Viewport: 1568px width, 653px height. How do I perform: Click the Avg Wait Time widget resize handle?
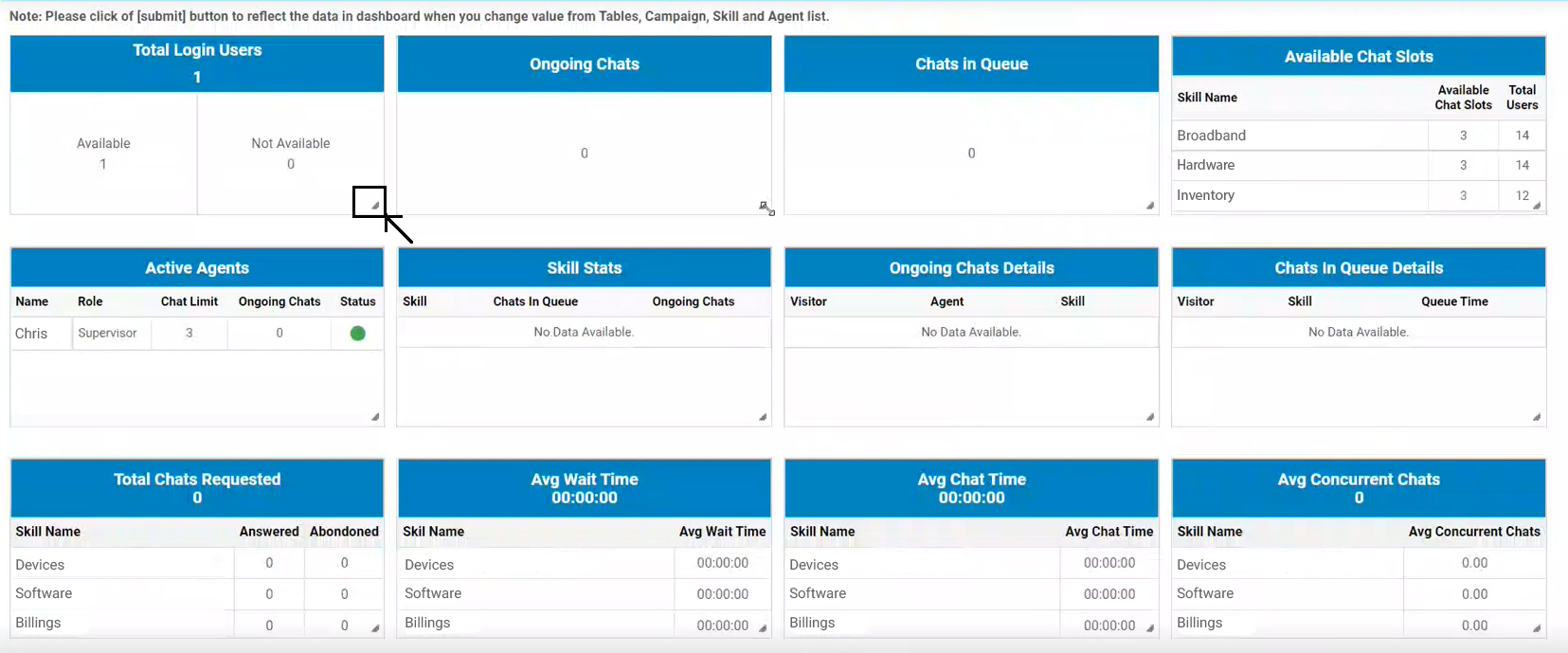[x=763, y=628]
